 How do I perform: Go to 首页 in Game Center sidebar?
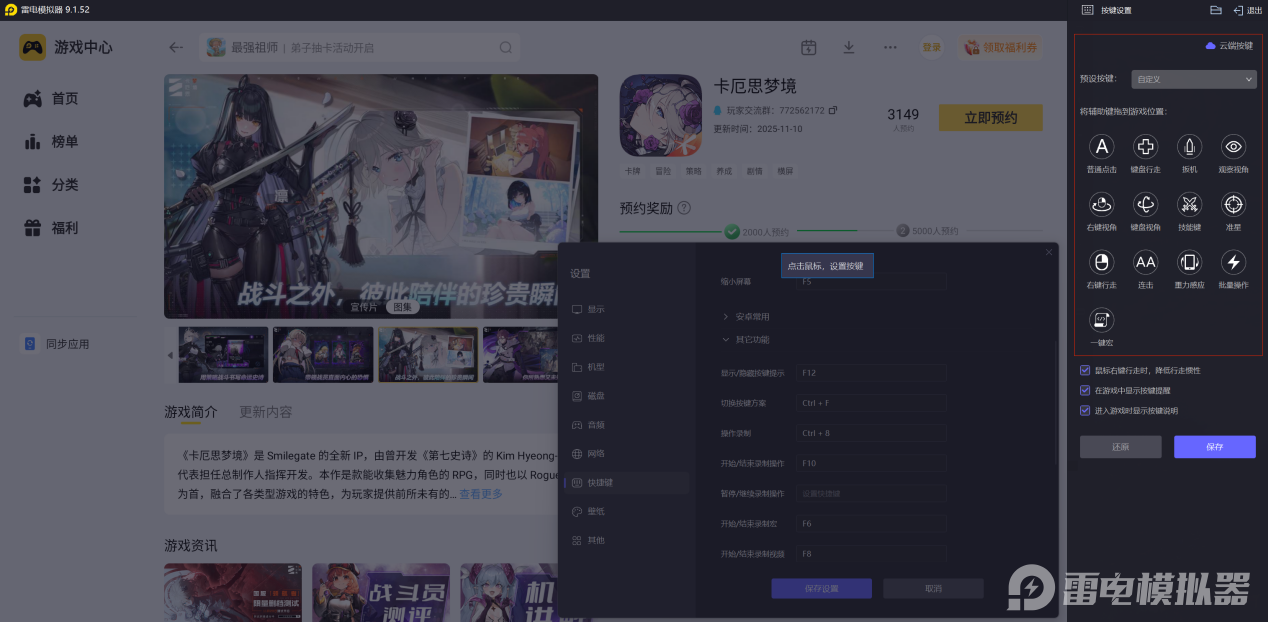[x=52, y=99]
